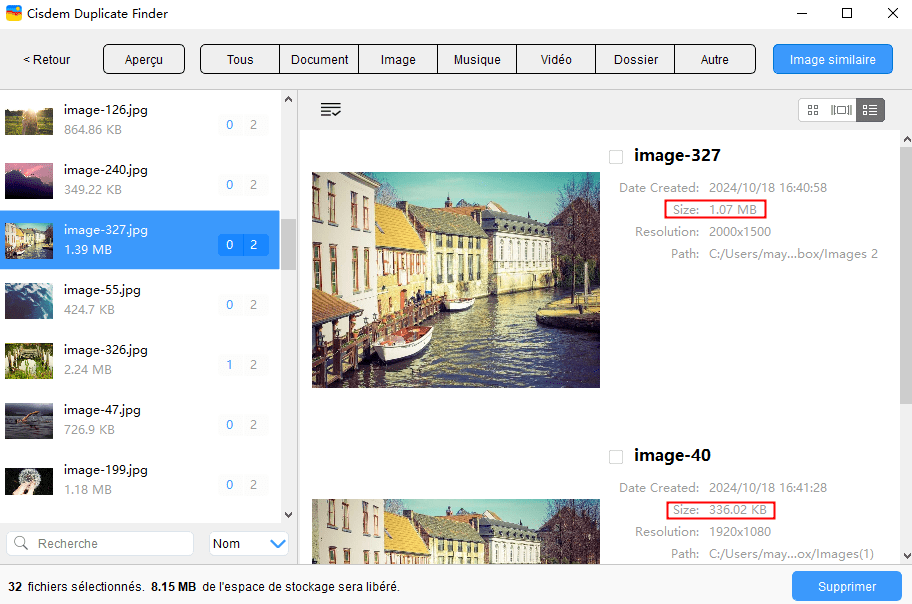This screenshot has width=912, height=604.
Task: Open the Nom sort dropdown
Action: pos(249,543)
